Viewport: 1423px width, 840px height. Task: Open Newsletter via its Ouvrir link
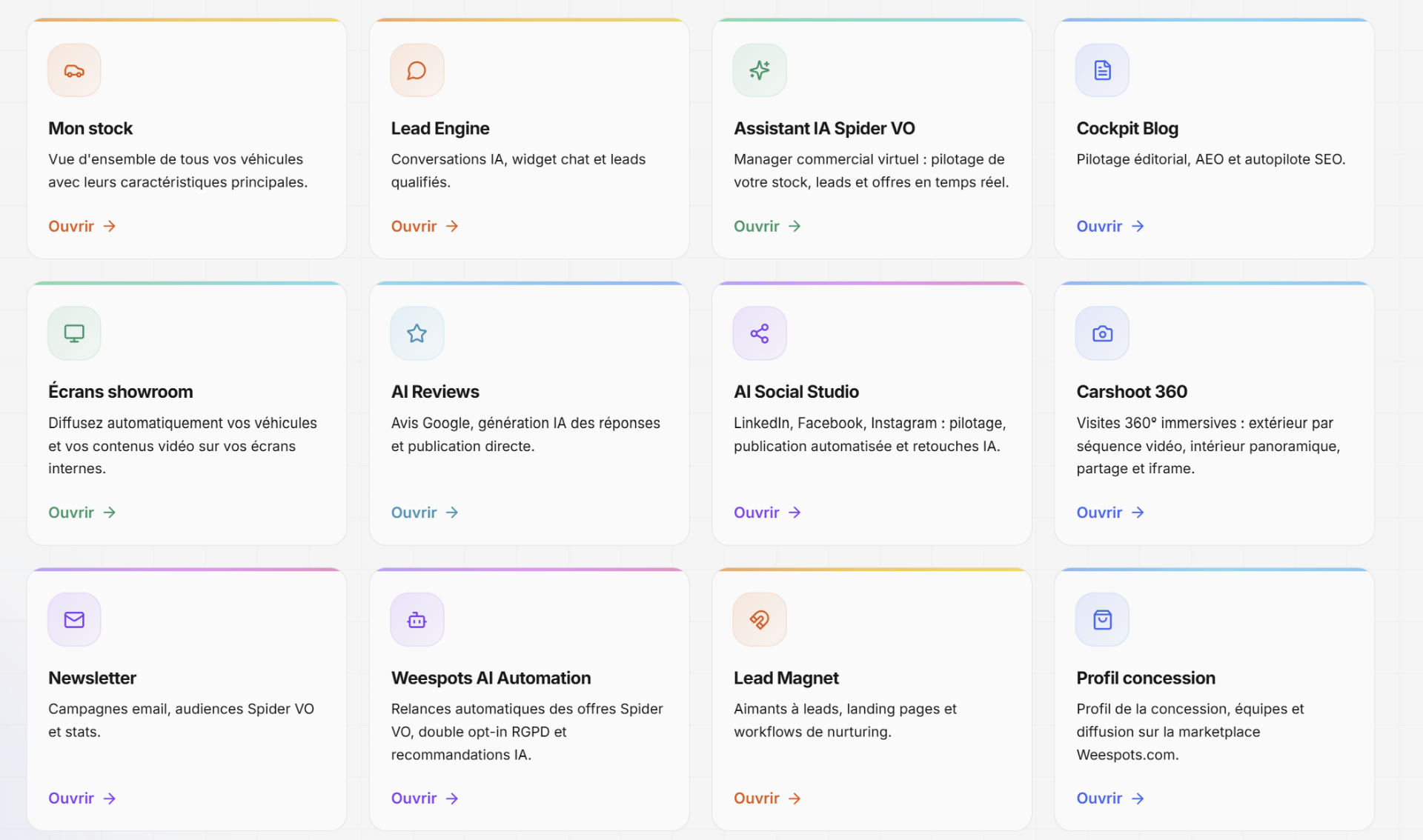coord(82,799)
